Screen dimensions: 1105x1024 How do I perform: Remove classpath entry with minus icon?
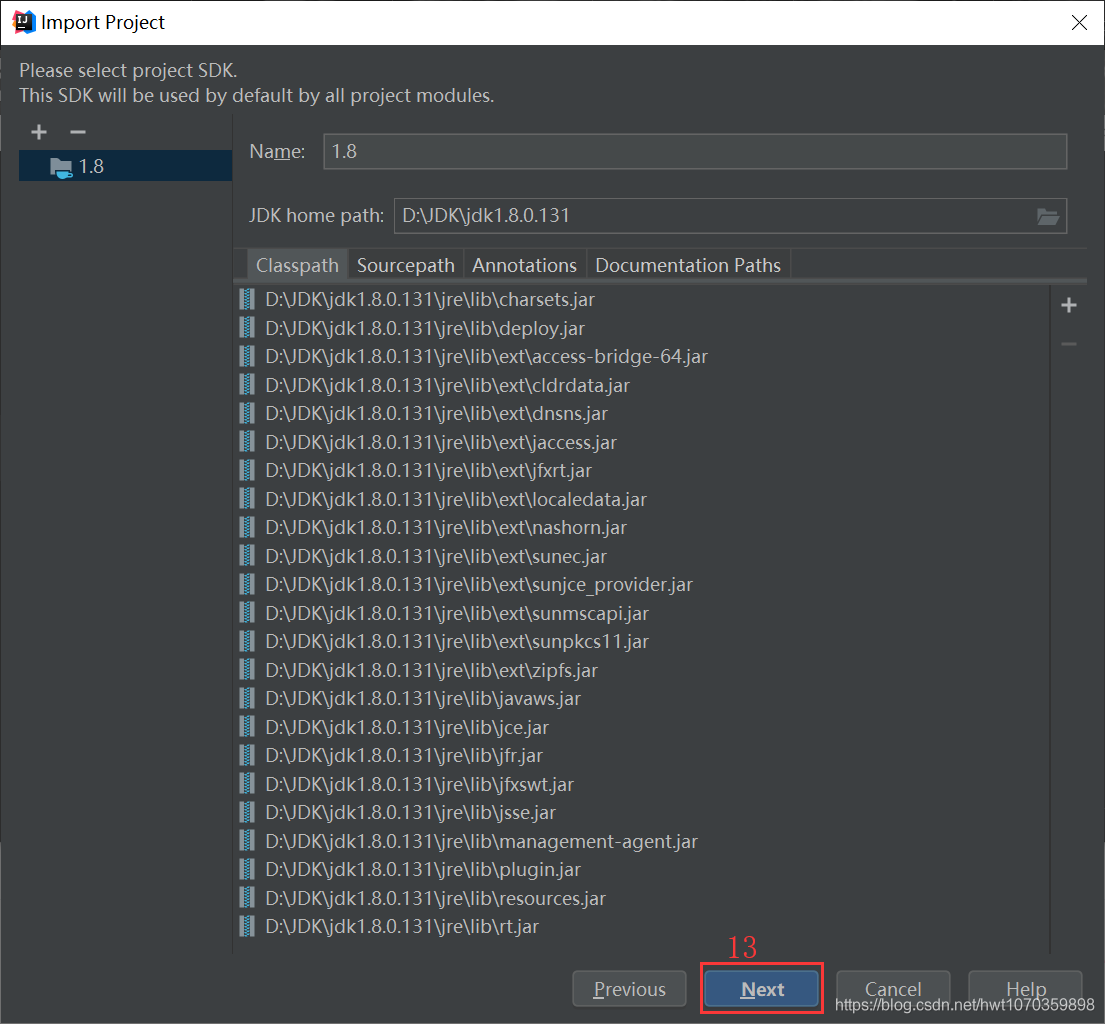[1068, 344]
